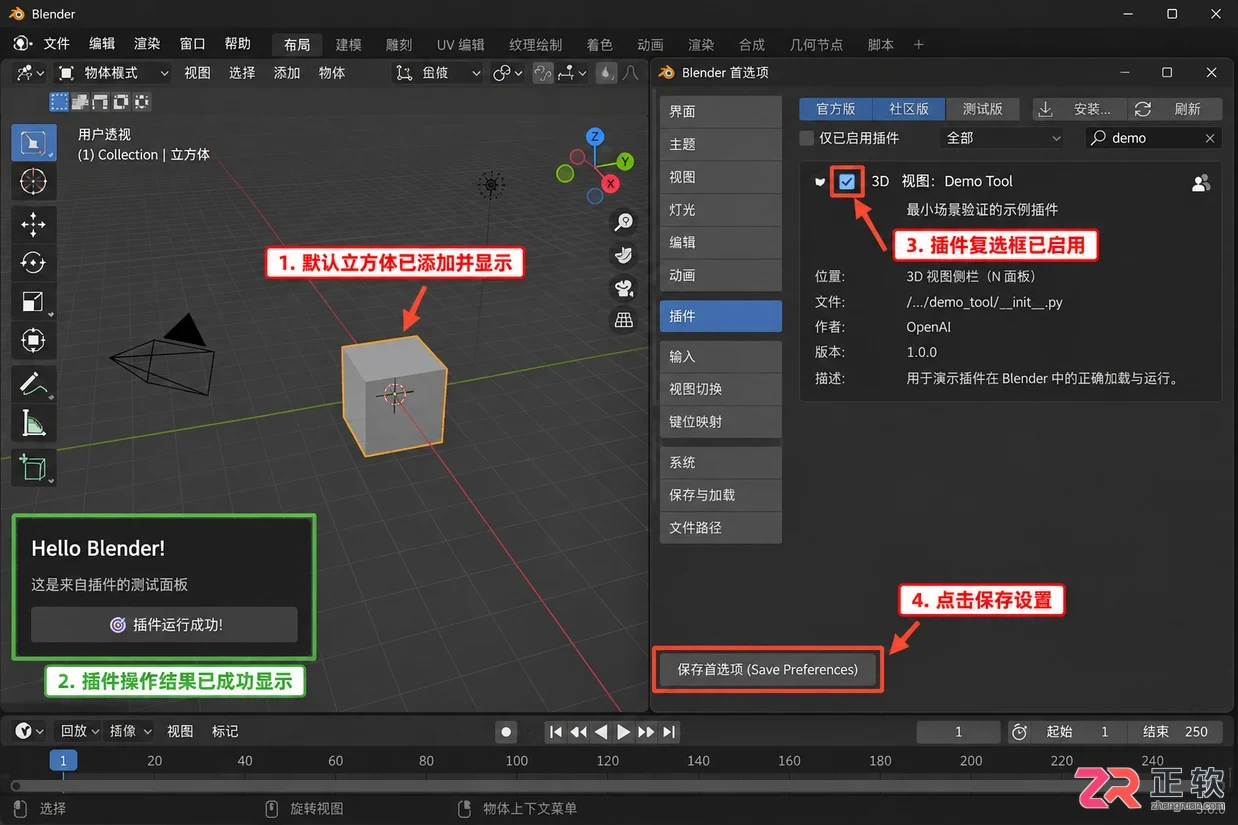Activate the combined Transform tool
This screenshot has height=825, width=1238.
tap(33, 341)
